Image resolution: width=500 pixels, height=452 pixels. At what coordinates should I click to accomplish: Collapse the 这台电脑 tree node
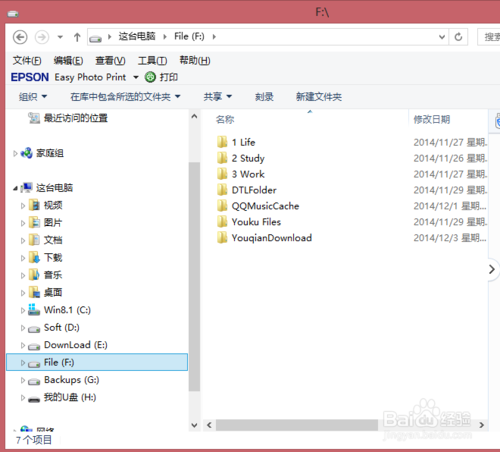15,188
